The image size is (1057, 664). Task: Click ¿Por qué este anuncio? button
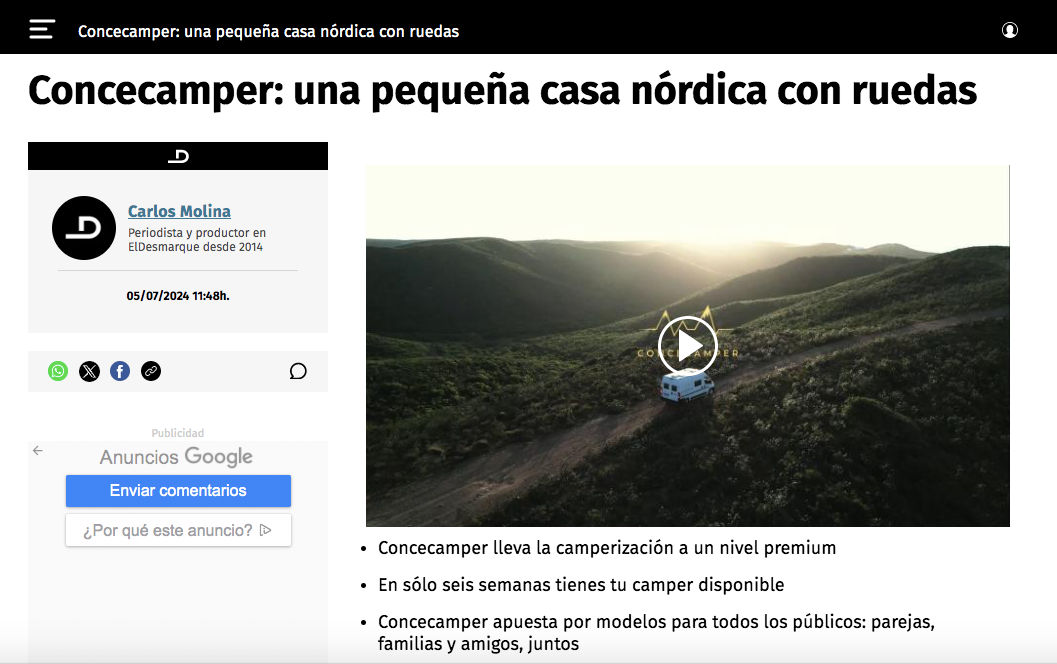[179, 531]
